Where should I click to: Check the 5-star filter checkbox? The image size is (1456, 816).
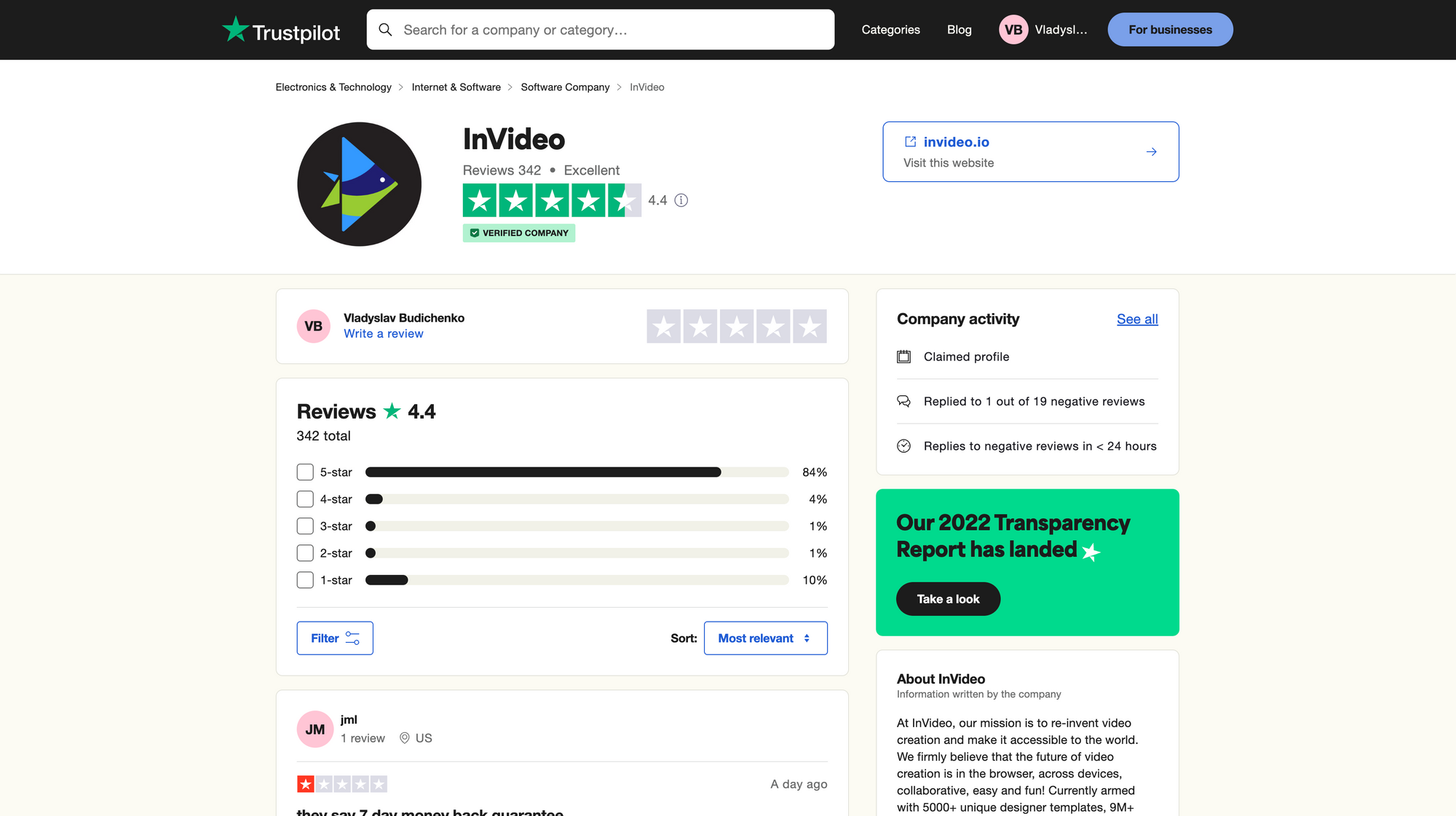[x=305, y=472]
